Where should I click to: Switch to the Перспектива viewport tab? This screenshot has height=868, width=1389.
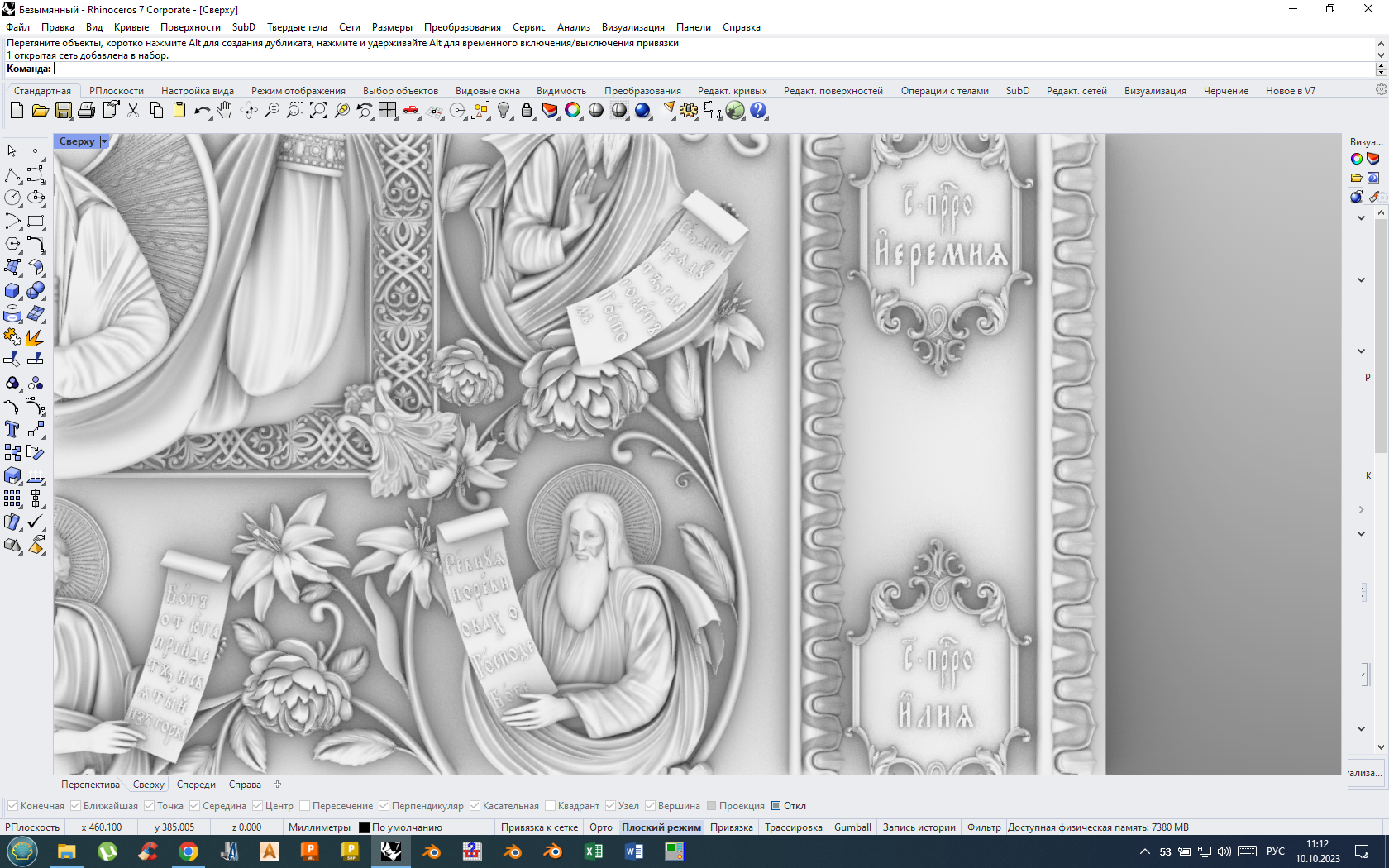(90, 785)
